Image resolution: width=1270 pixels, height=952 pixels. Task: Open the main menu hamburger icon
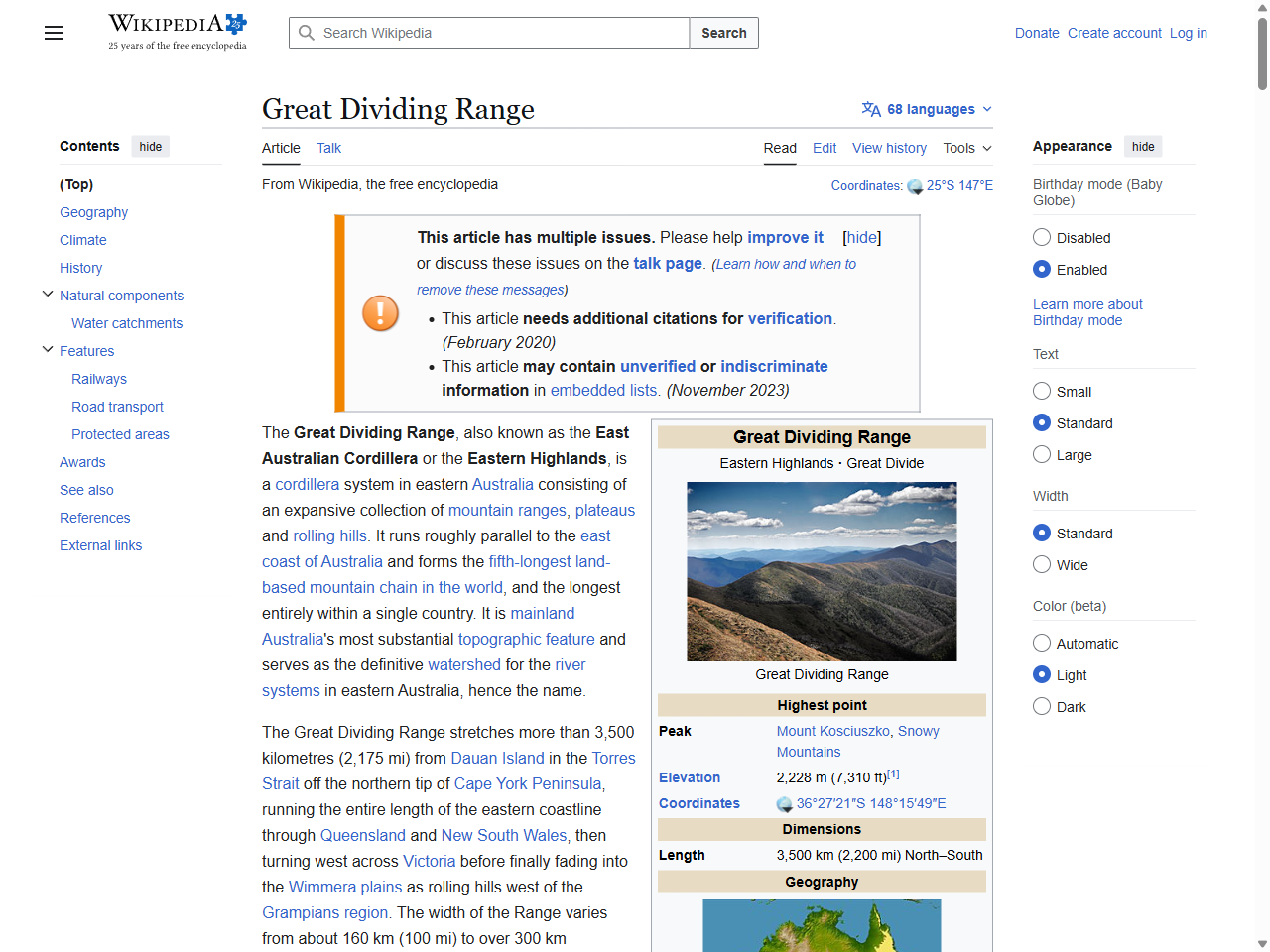tap(53, 33)
